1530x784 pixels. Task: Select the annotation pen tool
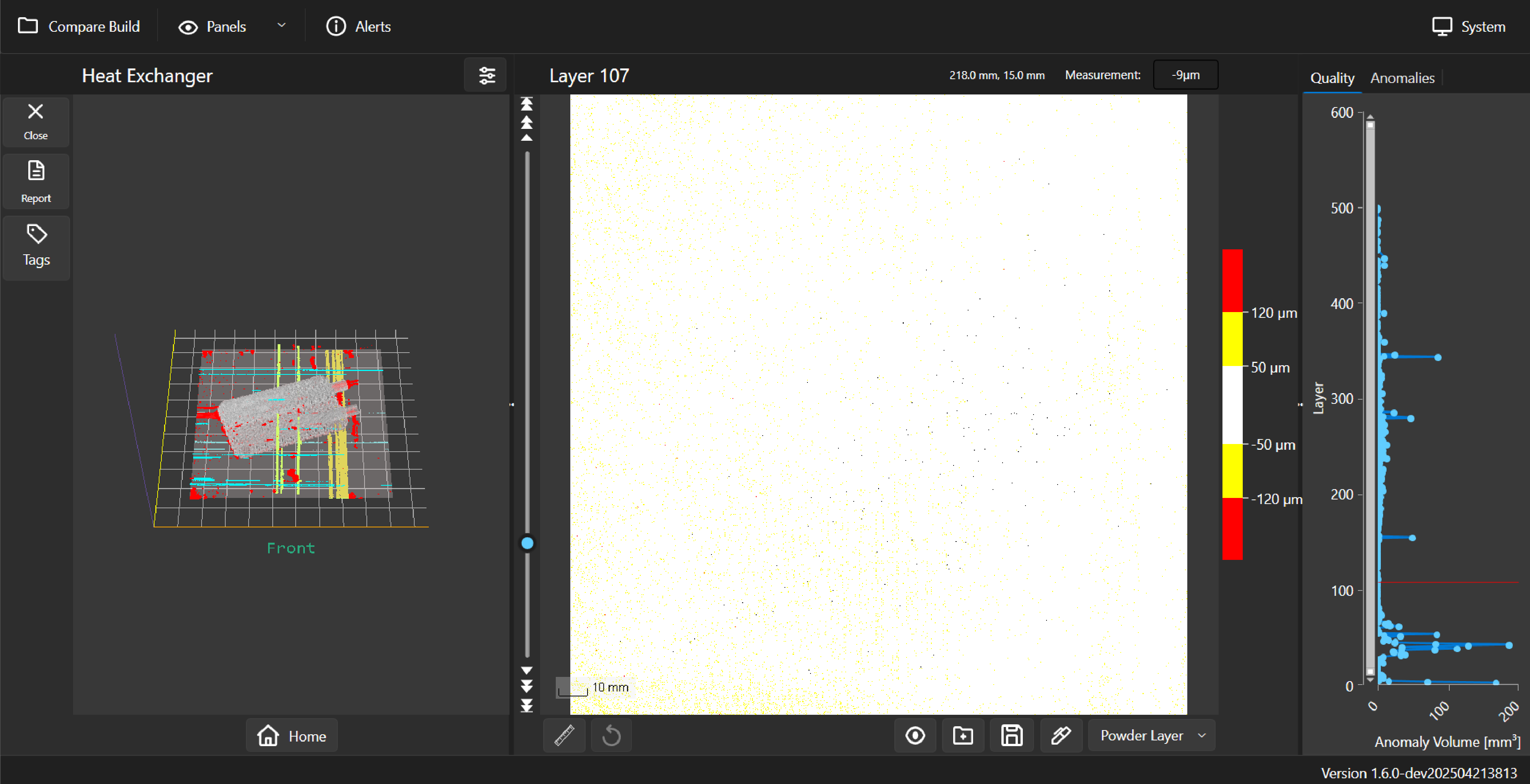point(1061,735)
